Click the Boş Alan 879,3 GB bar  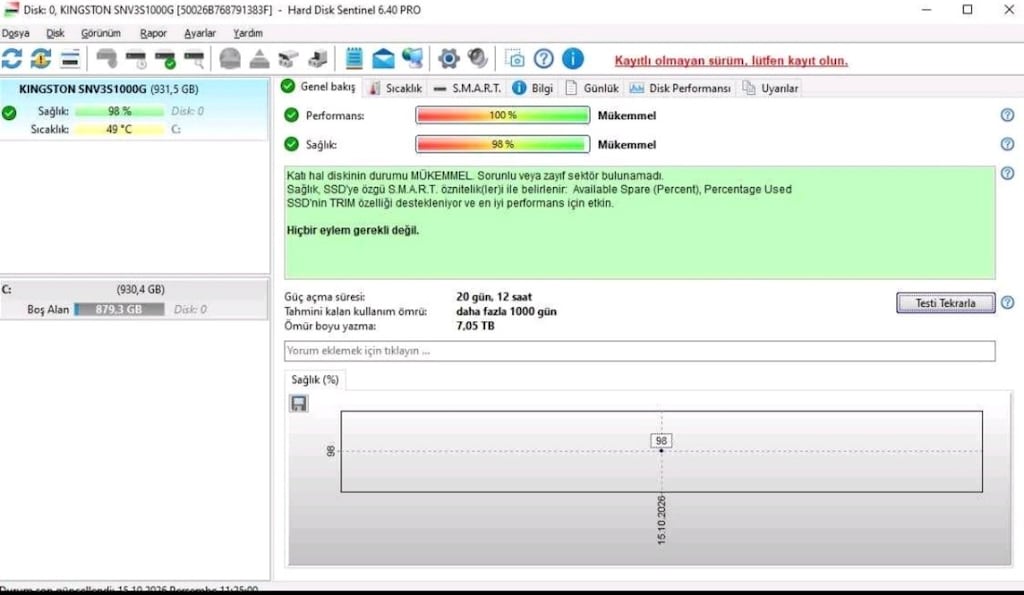pos(120,309)
